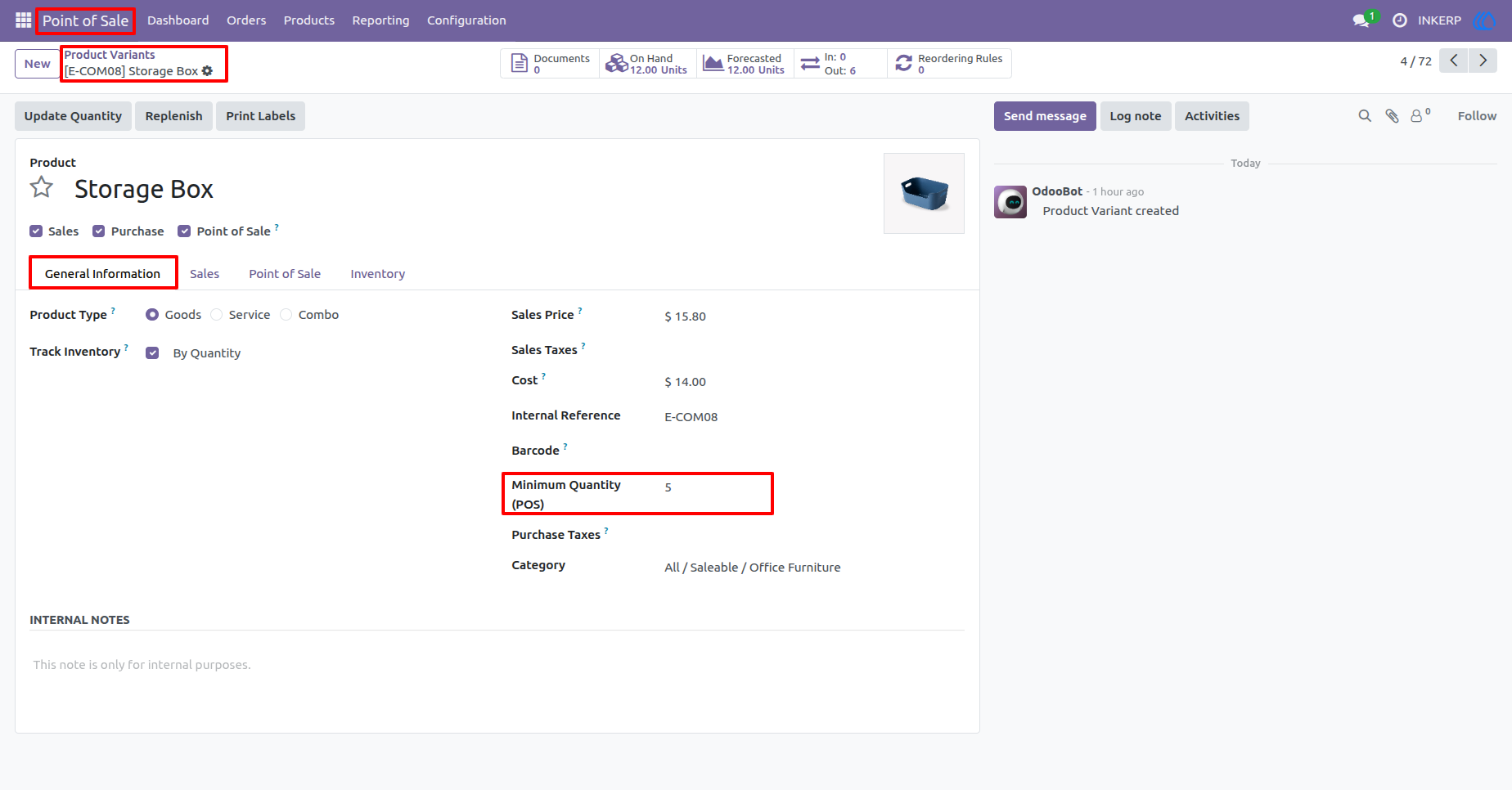
Task: Select Goods product type
Action: click(152, 315)
